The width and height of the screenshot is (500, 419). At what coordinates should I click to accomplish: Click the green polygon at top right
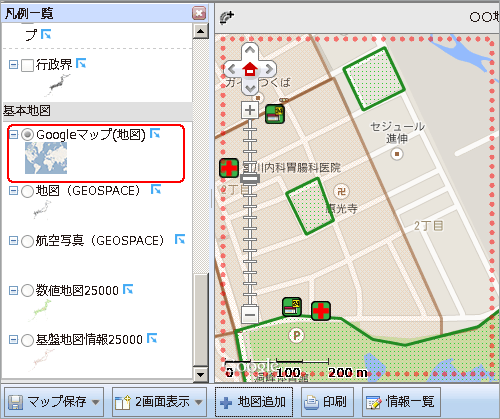374,79
